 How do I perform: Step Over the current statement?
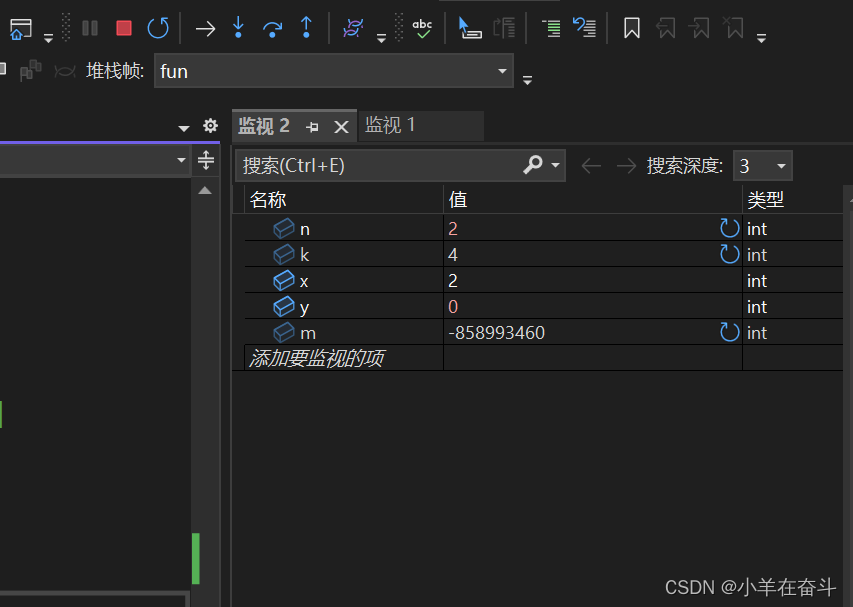click(x=272, y=29)
